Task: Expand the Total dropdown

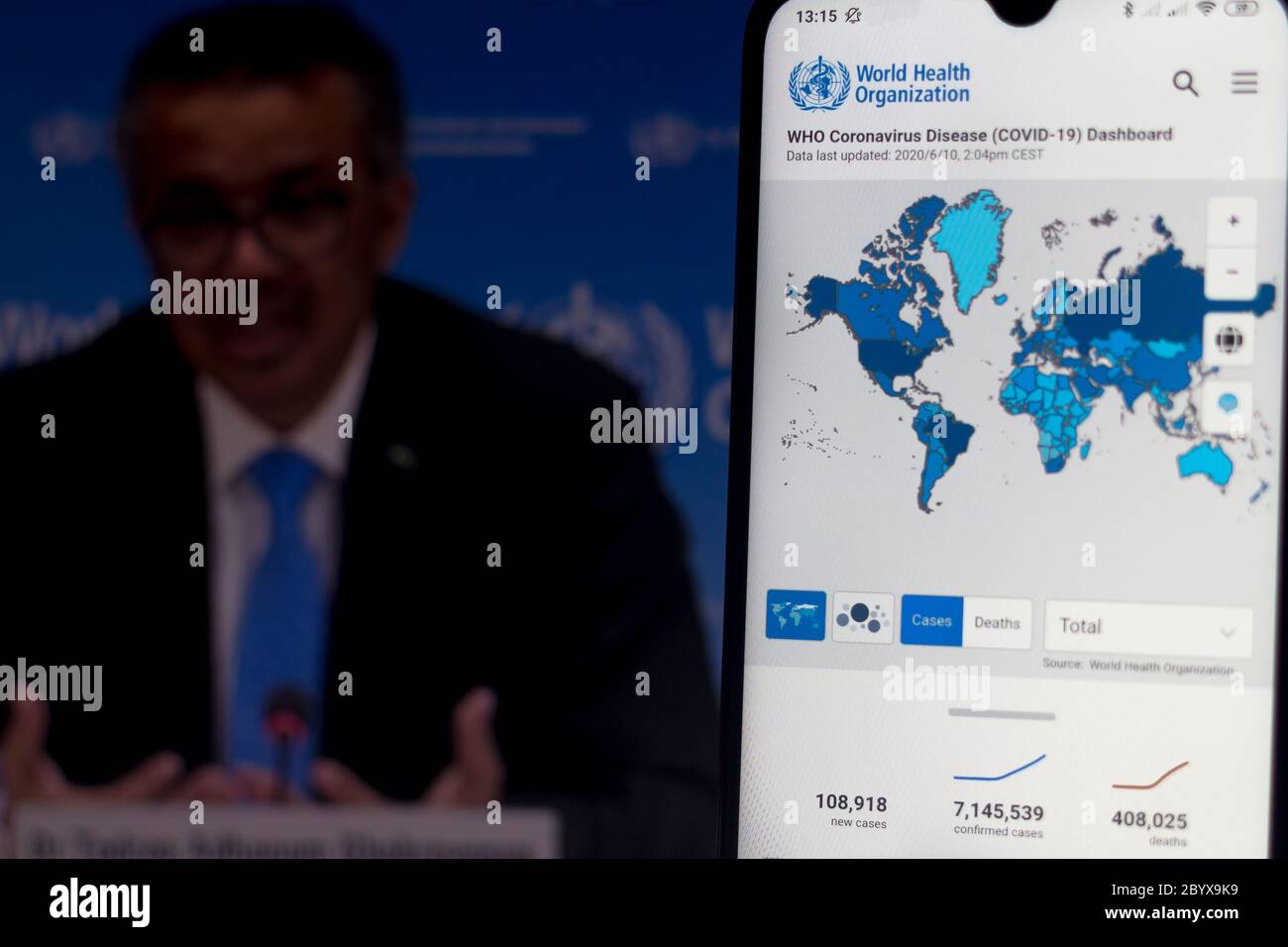Action: coord(1147,628)
